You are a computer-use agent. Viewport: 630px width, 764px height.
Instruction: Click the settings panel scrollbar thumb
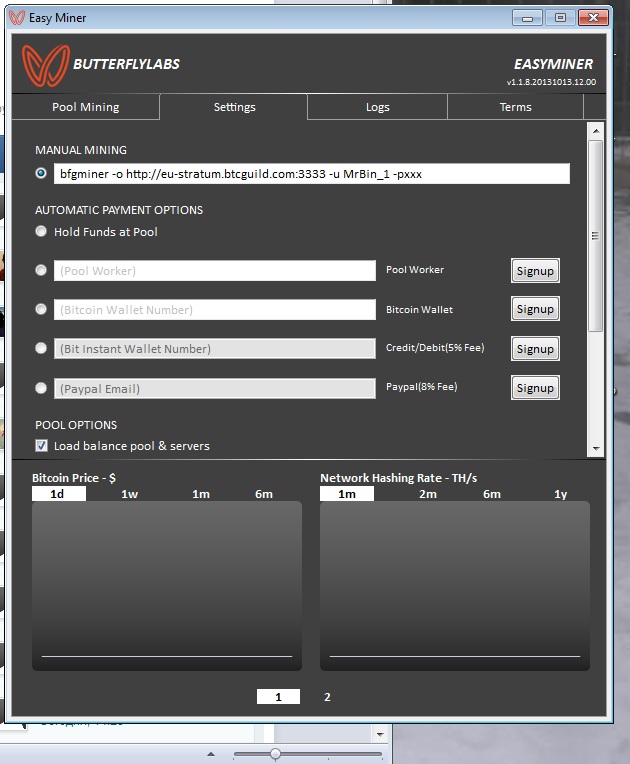[x=595, y=236]
